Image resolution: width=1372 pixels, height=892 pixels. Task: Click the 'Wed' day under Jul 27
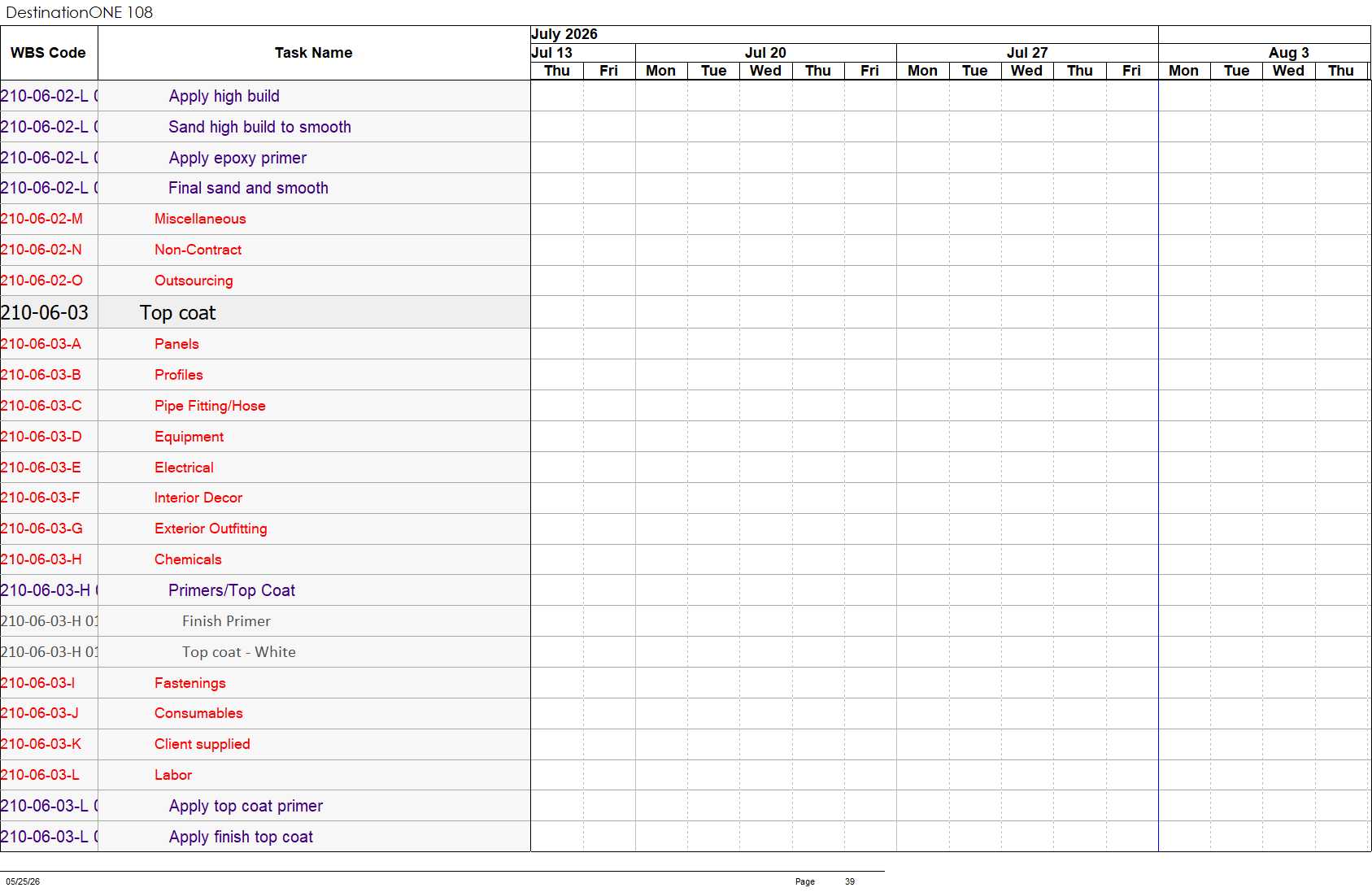point(1027,71)
